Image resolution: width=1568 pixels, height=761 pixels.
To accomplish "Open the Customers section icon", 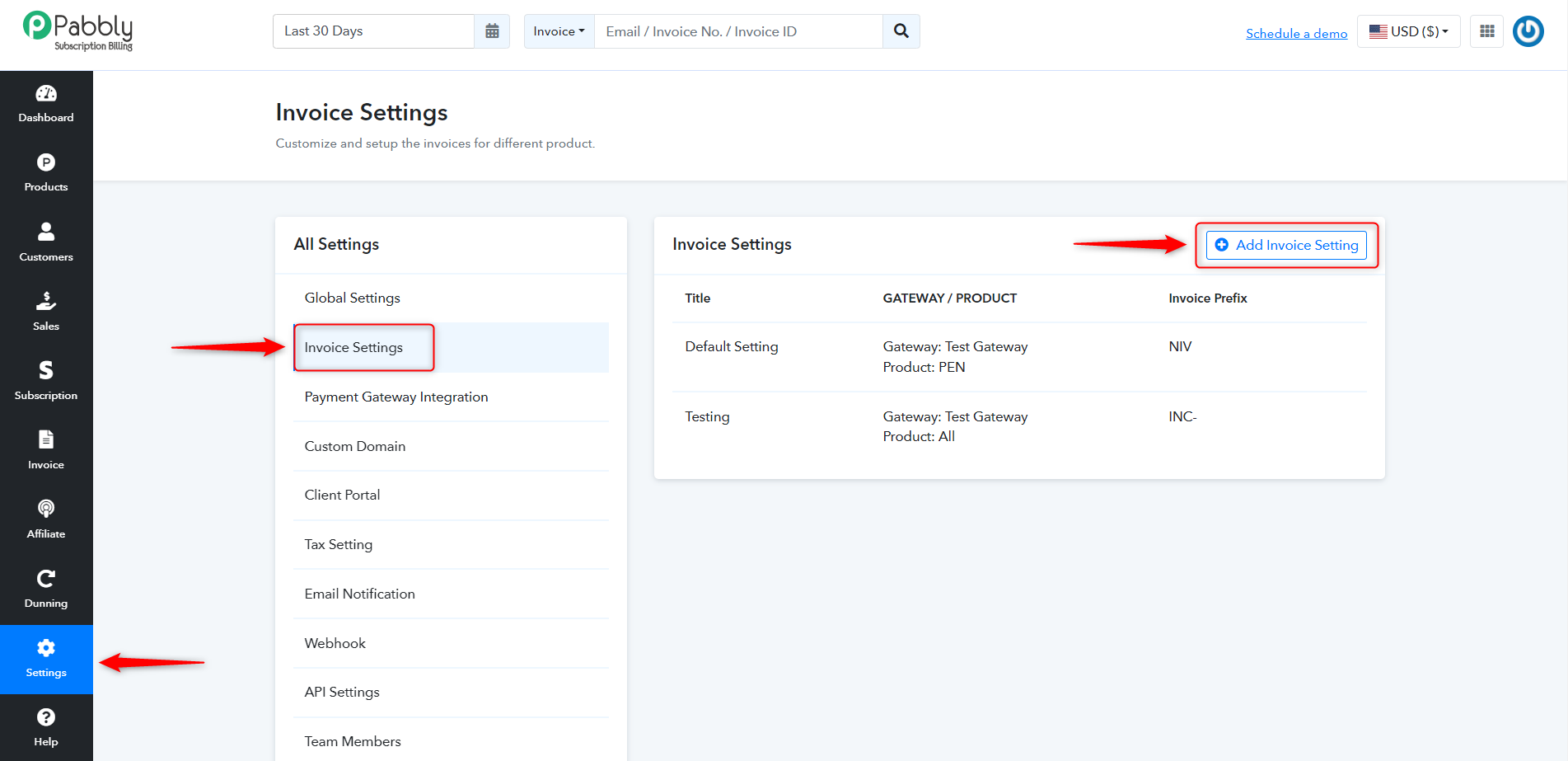I will (46, 232).
